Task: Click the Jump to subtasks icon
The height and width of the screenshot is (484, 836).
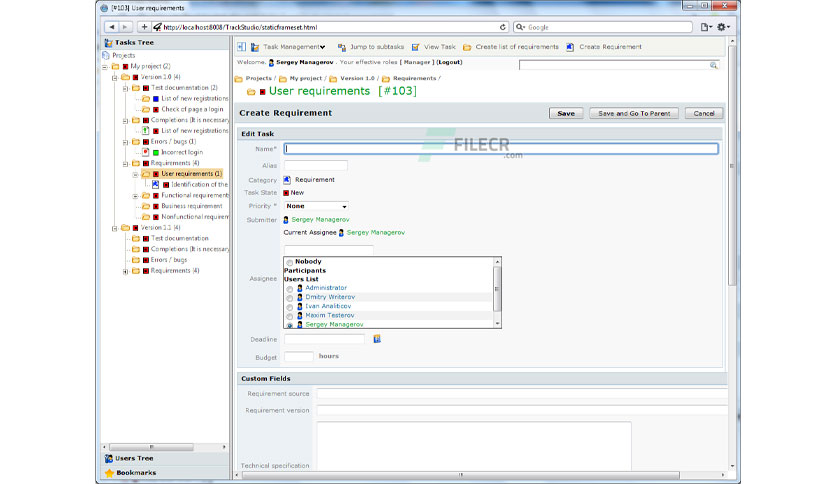Action: pos(342,47)
